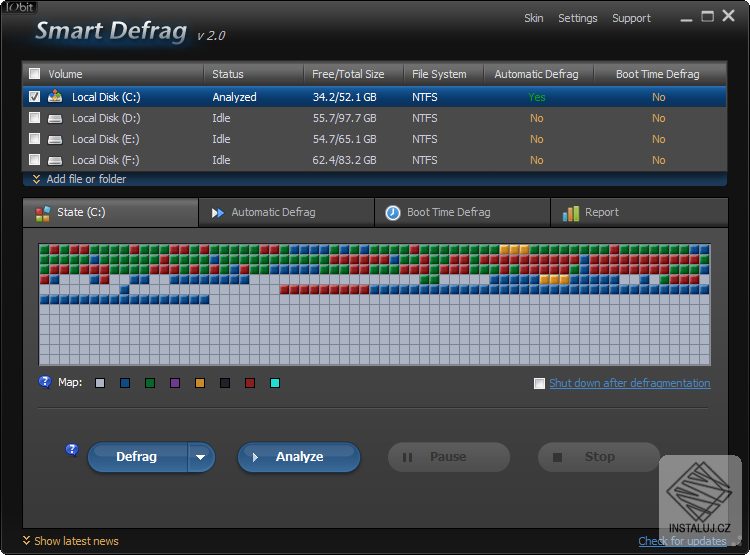
Task: Click the Local Disk (F:) drive icon
Action: click(55, 160)
